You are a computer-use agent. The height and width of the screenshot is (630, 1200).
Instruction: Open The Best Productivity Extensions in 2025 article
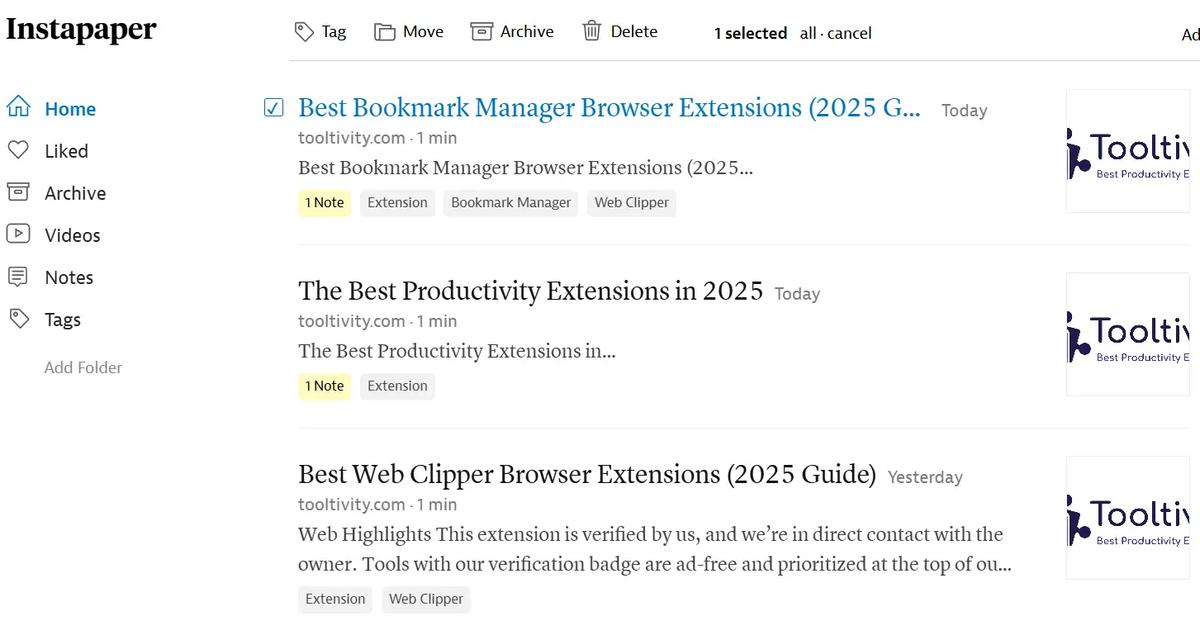[x=530, y=291]
